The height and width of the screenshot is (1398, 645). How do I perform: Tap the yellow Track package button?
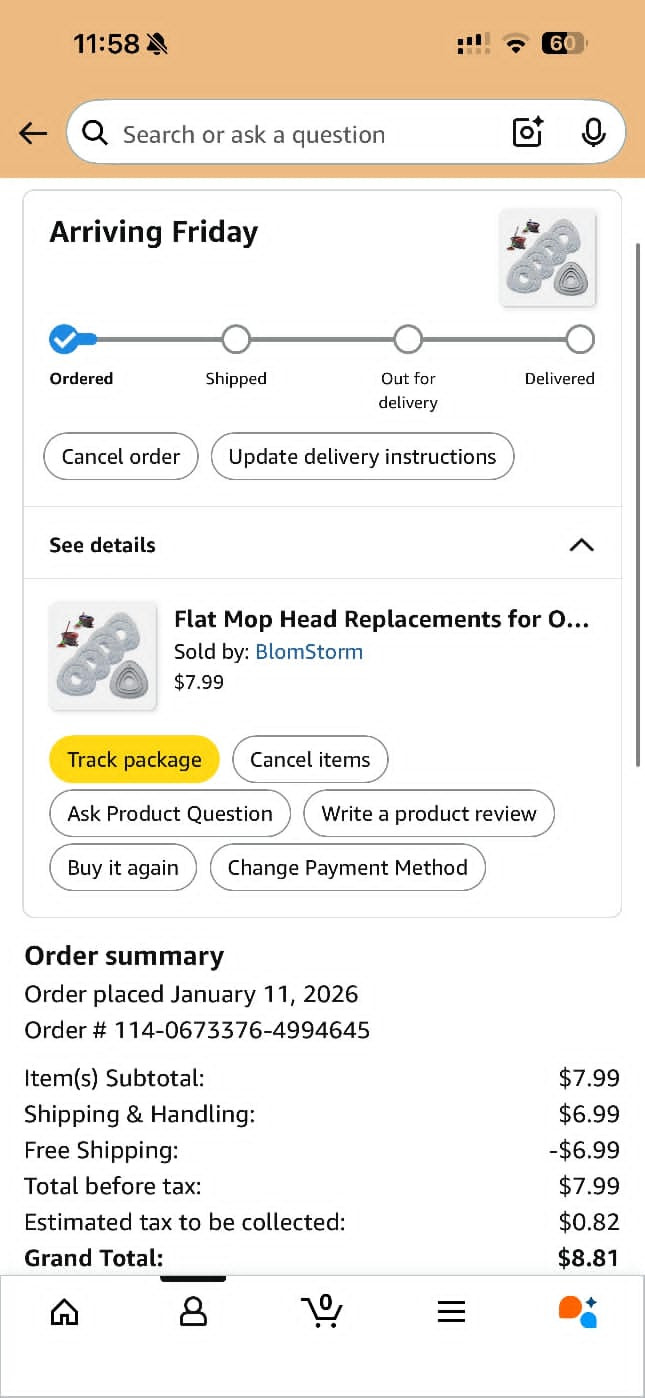pyautogui.click(x=134, y=760)
